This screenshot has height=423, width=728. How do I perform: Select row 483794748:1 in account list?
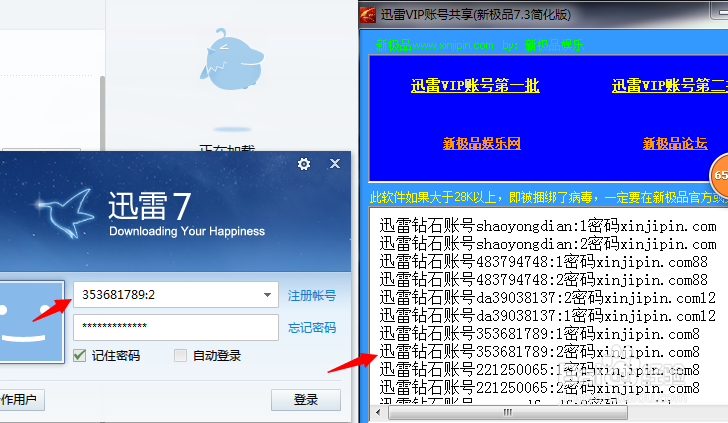click(543, 262)
